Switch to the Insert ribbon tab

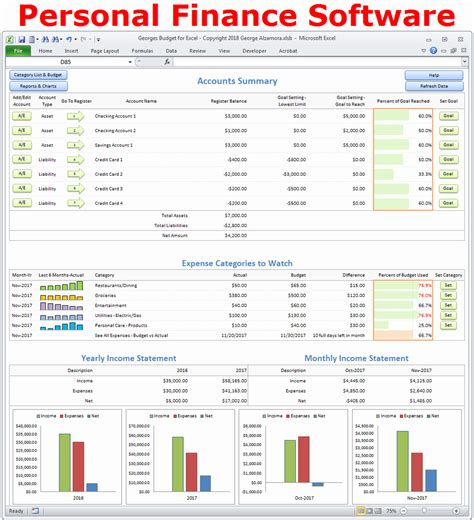71,51
